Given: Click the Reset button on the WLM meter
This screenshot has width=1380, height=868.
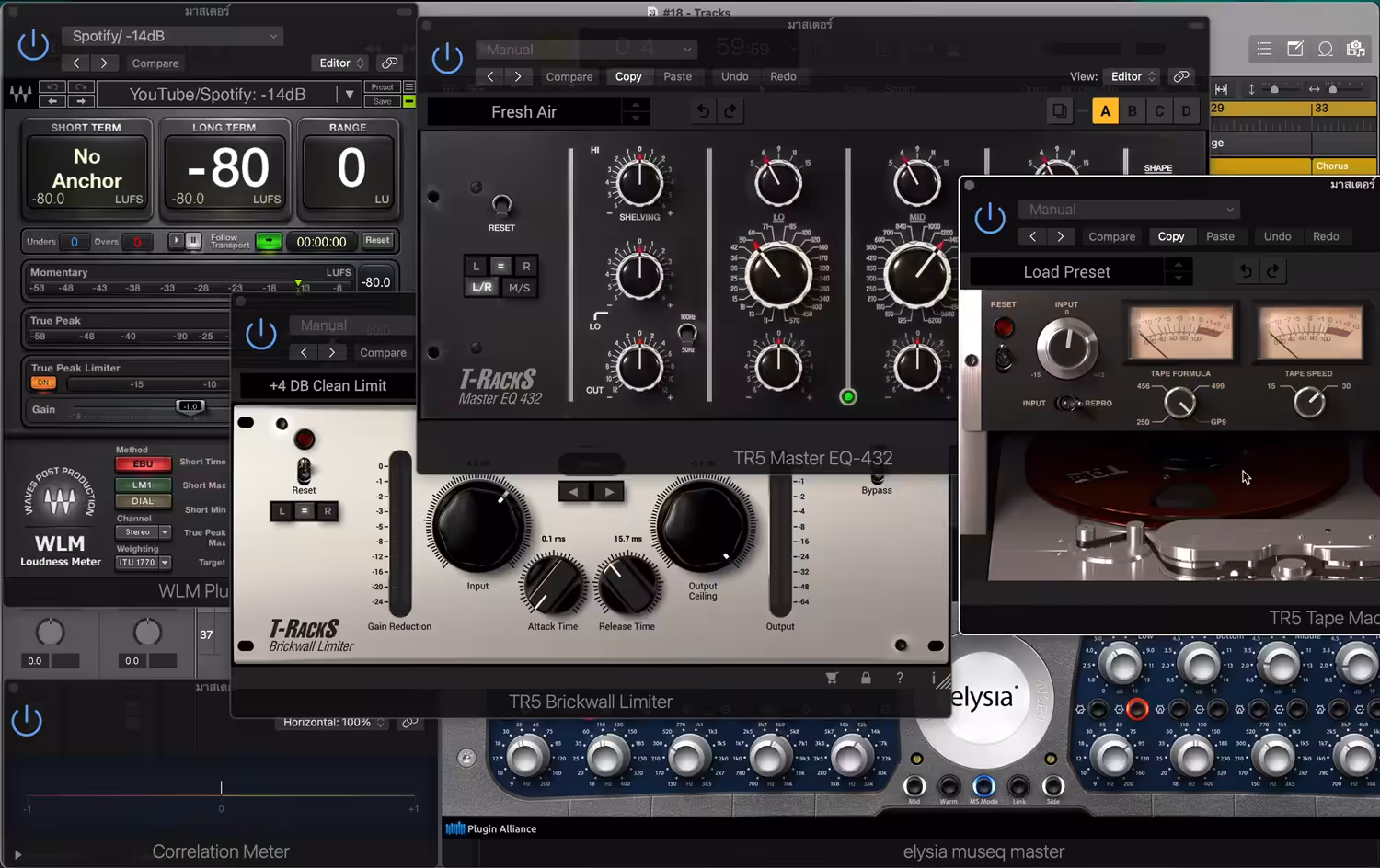Looking at the screenshot, I should (x=377, y=241).
